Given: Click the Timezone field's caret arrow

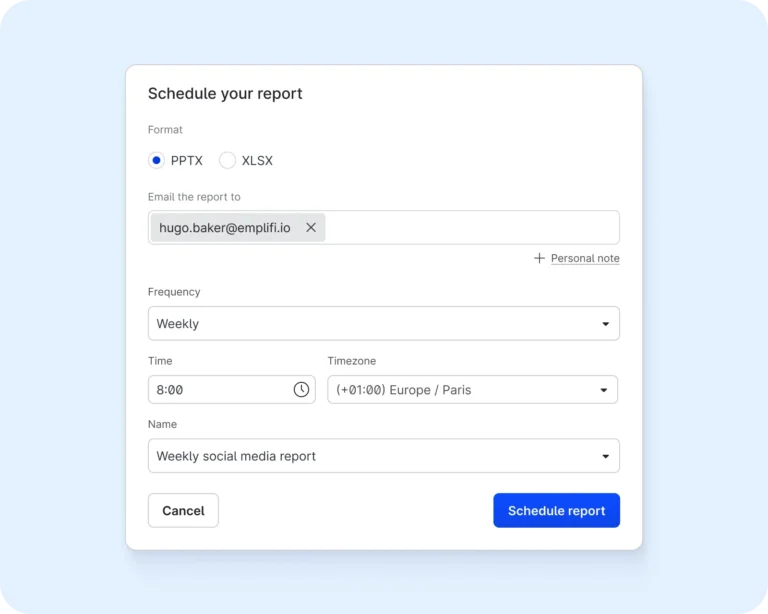Looking at the screenshot, I should (603, 390).
